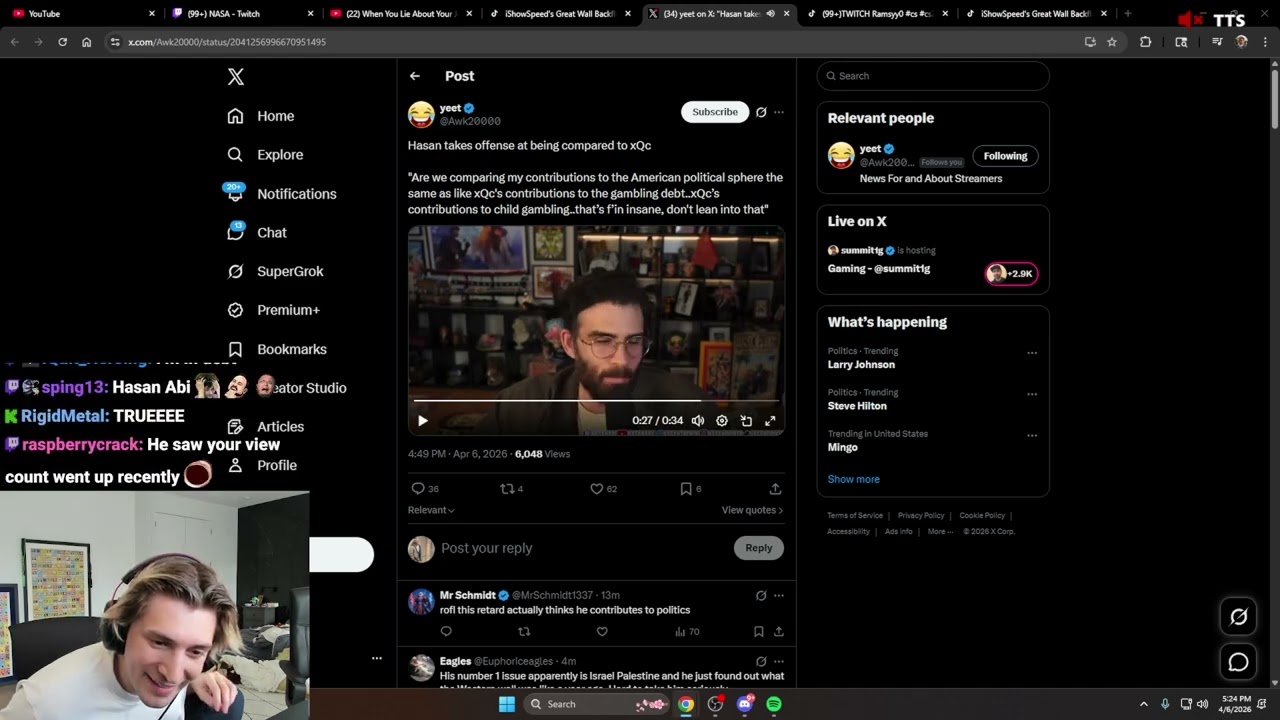Reply to Mr Schmidt's comment
The image size is (1280, 720).
click(x=446, y=632)
